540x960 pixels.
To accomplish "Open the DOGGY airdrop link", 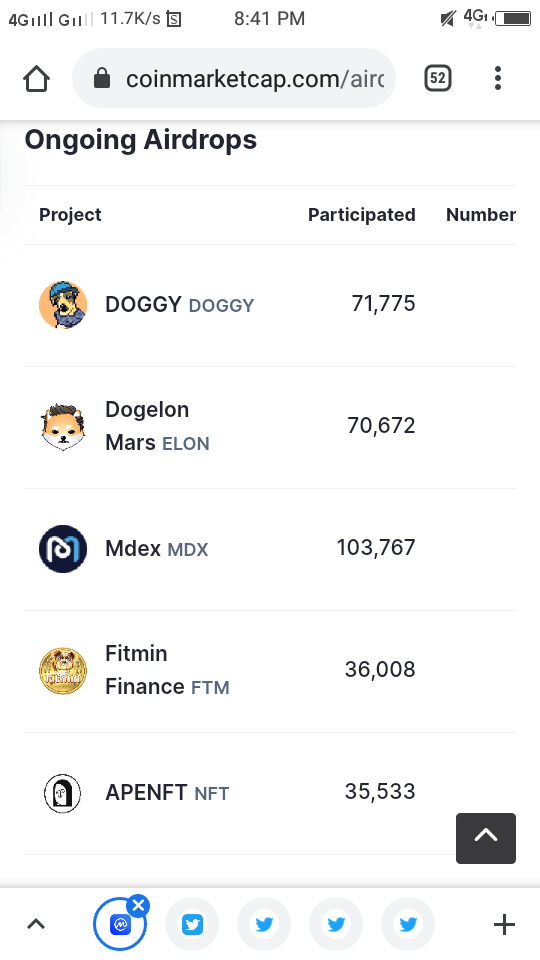I will point(179,304).
